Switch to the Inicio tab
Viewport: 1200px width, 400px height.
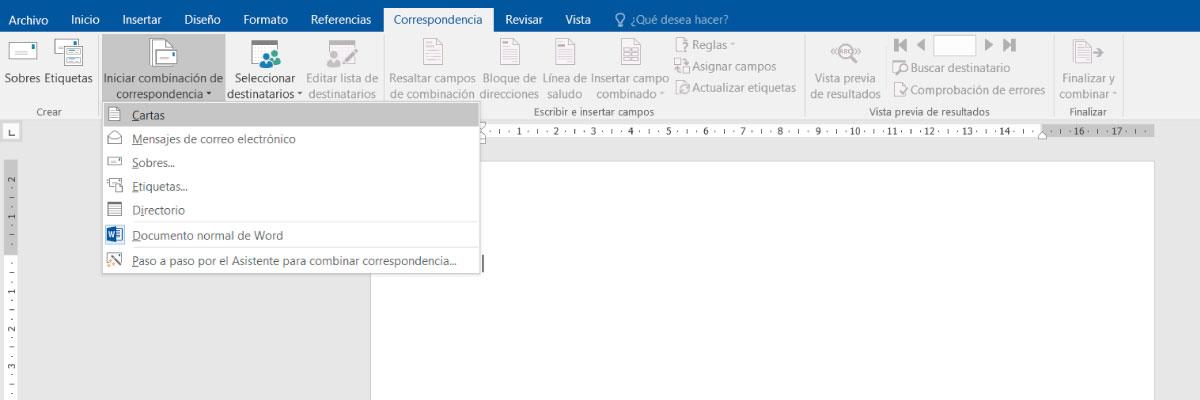point(85,19)
